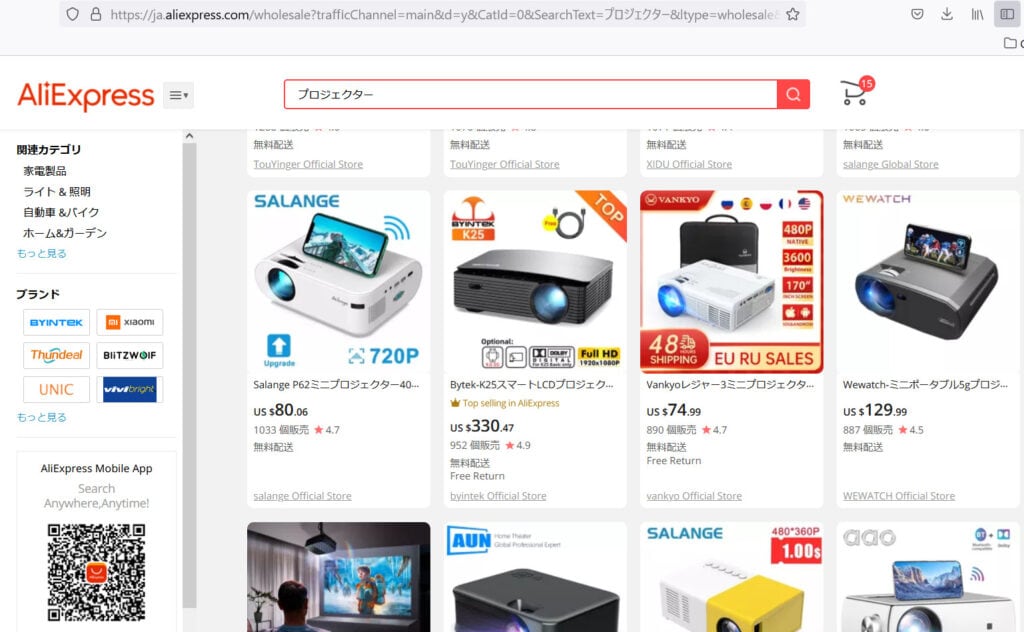
Task: Open Vankyo projector product thumbnail
Action: (731, 282)
